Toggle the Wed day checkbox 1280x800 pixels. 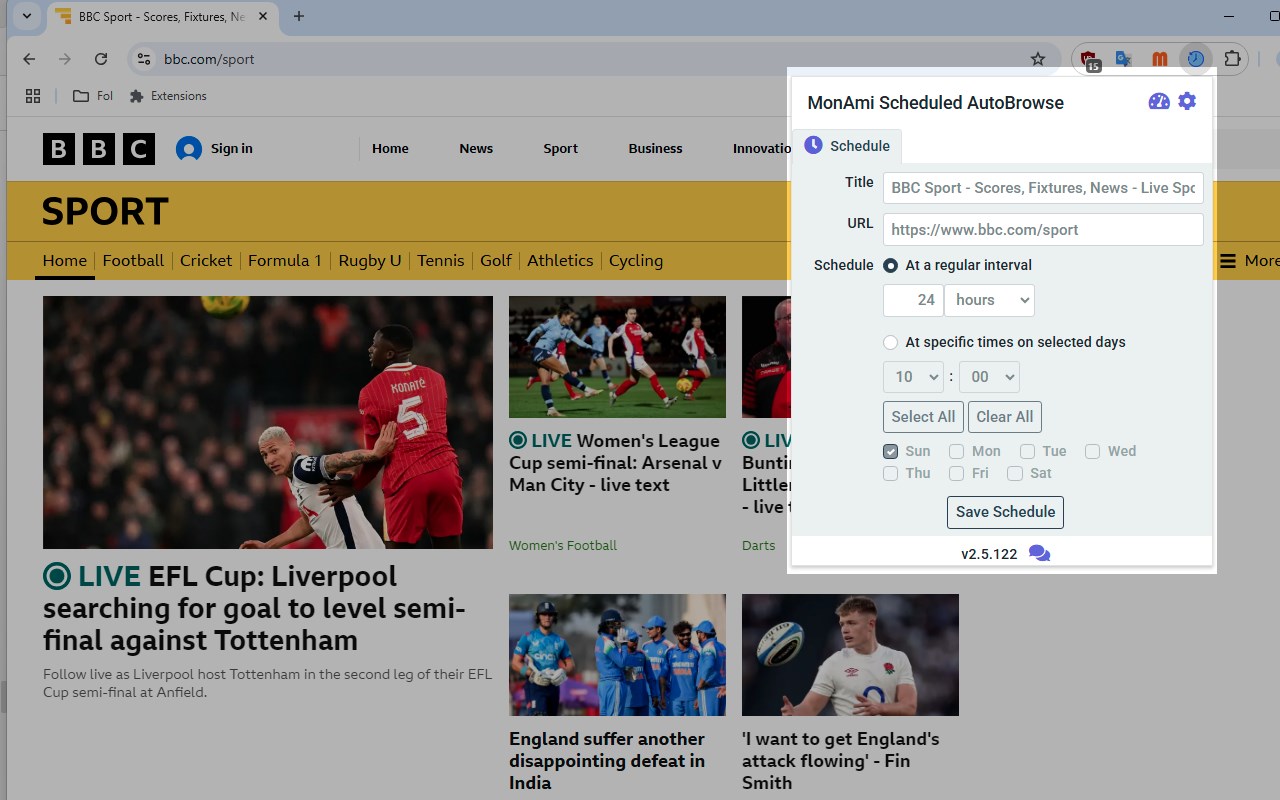[x=1092, y=451]
